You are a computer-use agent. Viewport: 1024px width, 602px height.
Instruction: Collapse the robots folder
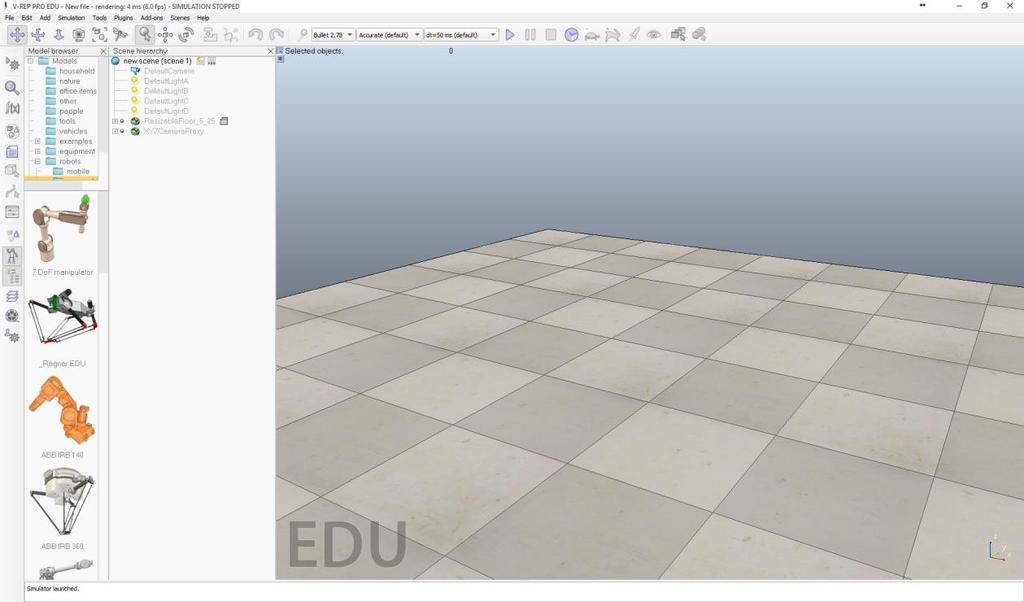click(37, 161)
